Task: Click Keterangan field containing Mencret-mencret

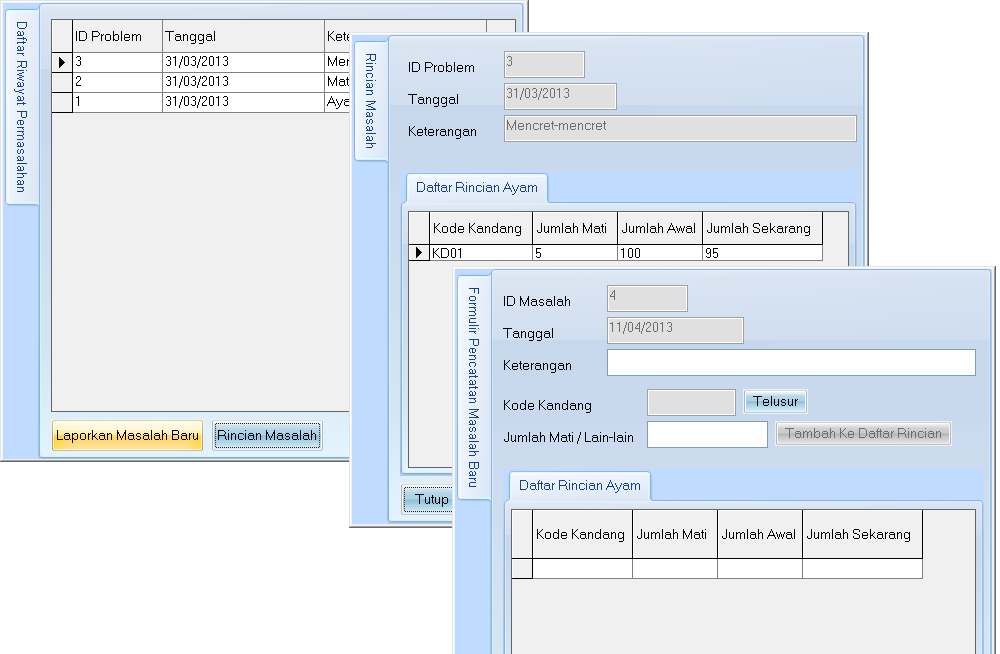Action: pos(680,128)
